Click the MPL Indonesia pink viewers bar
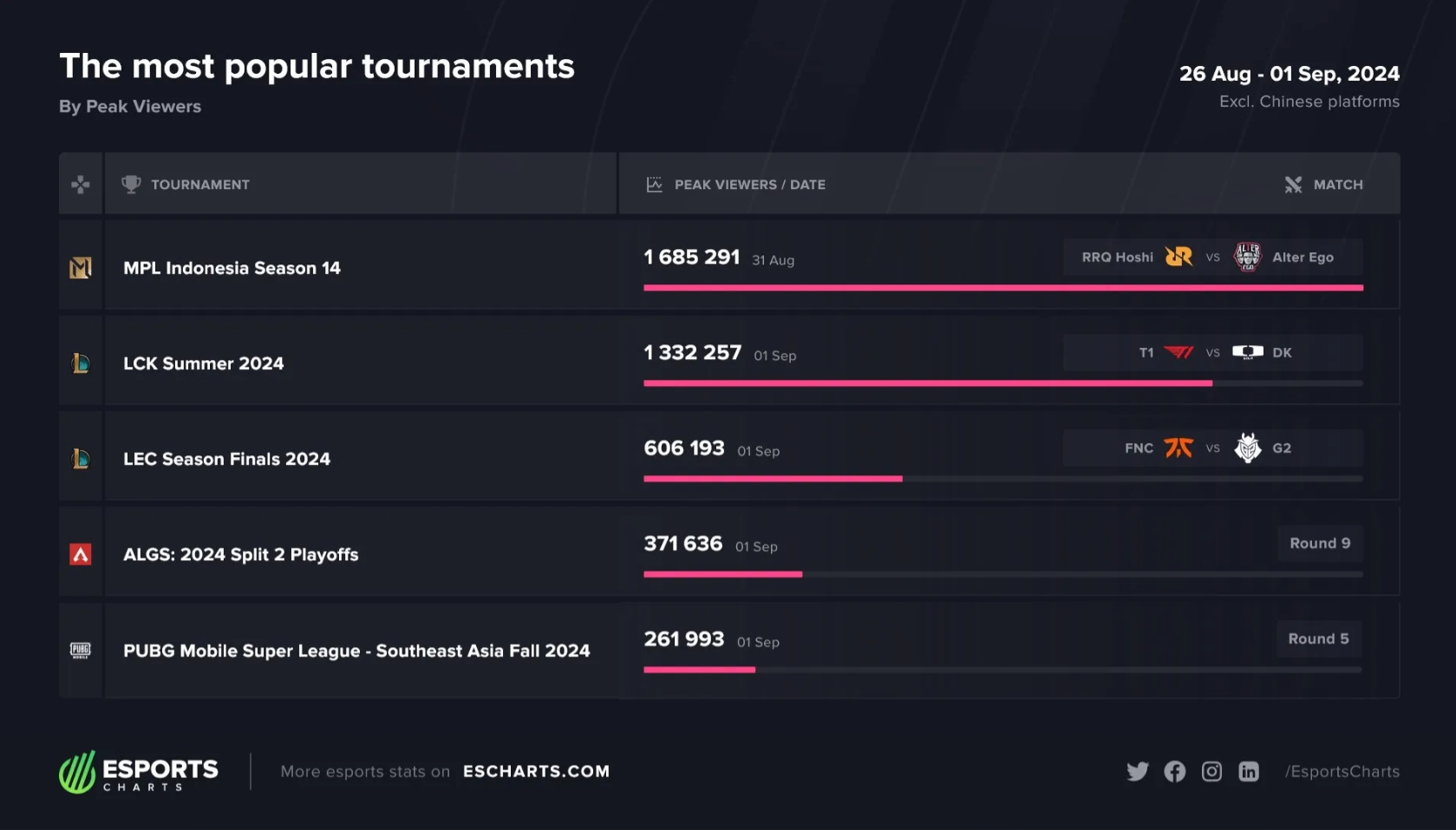 click(1003, 287)
